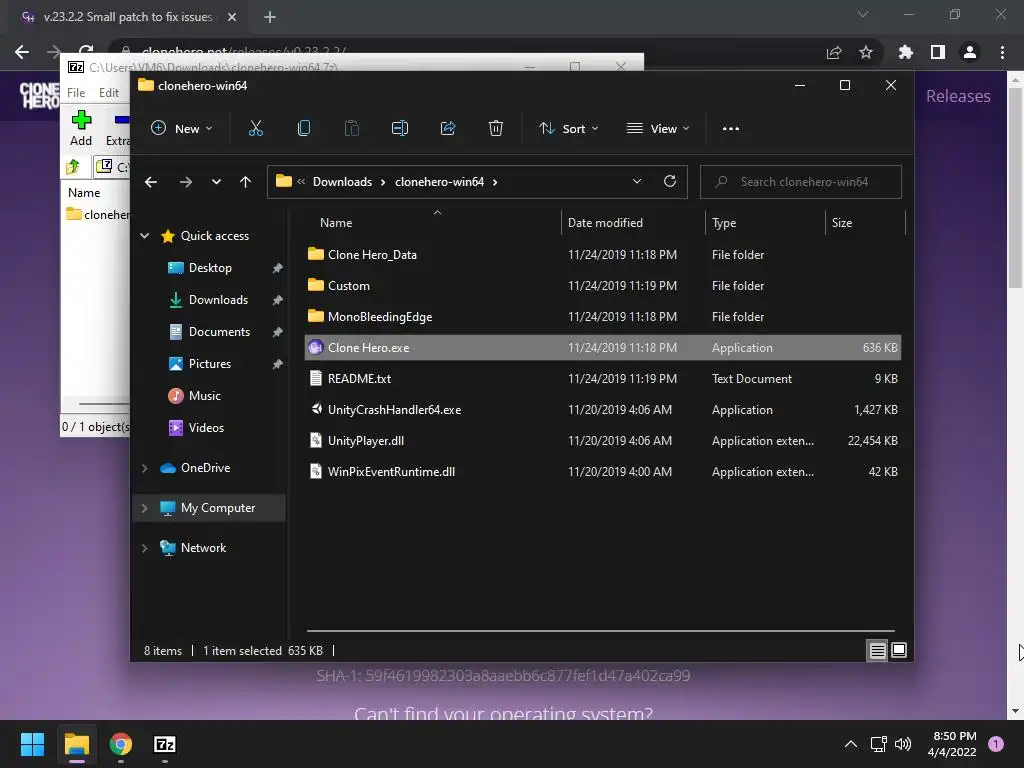Sort by Type column header
This screenshot has width=1024, height=768.
point(724,223)
